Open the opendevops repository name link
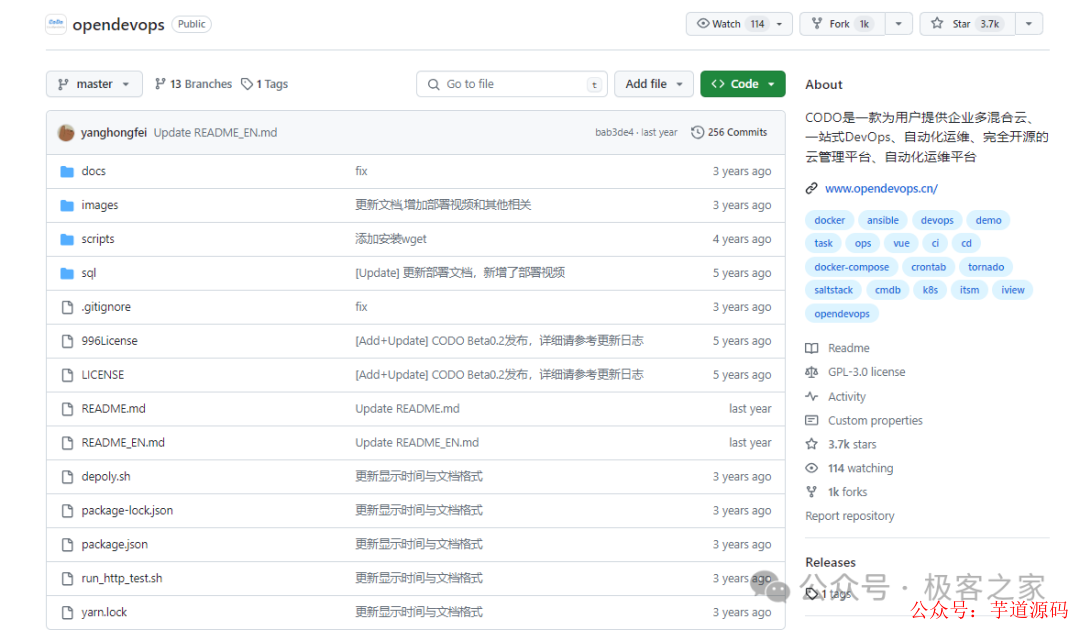The image size is (1080, 630). [x=118, y=25]
